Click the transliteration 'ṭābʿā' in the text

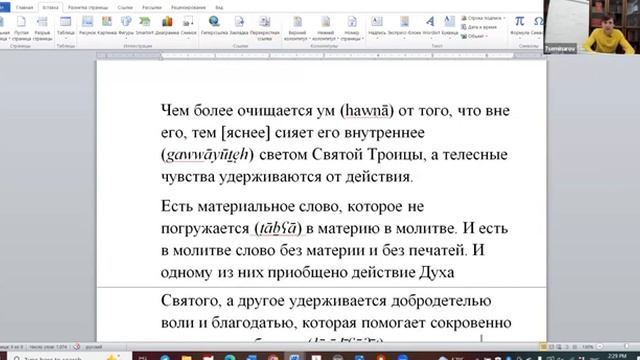278,228
